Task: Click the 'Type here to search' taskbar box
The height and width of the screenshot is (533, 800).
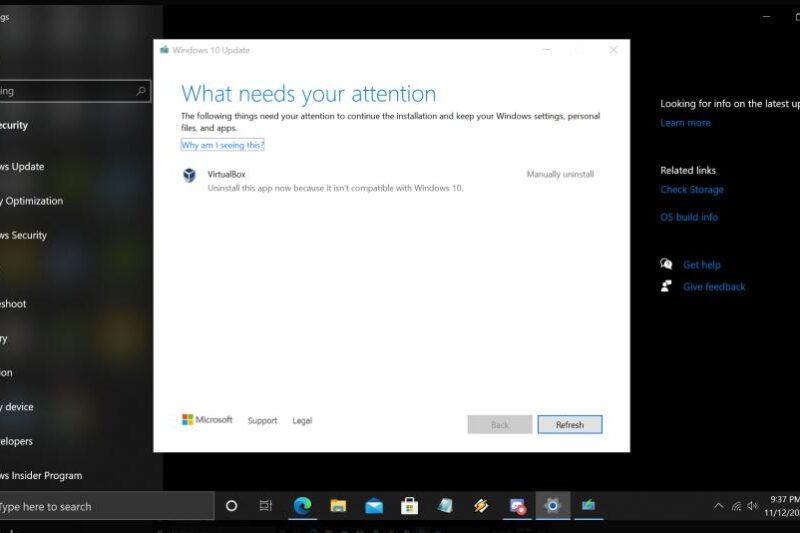Action: click(x=106, y=506)
